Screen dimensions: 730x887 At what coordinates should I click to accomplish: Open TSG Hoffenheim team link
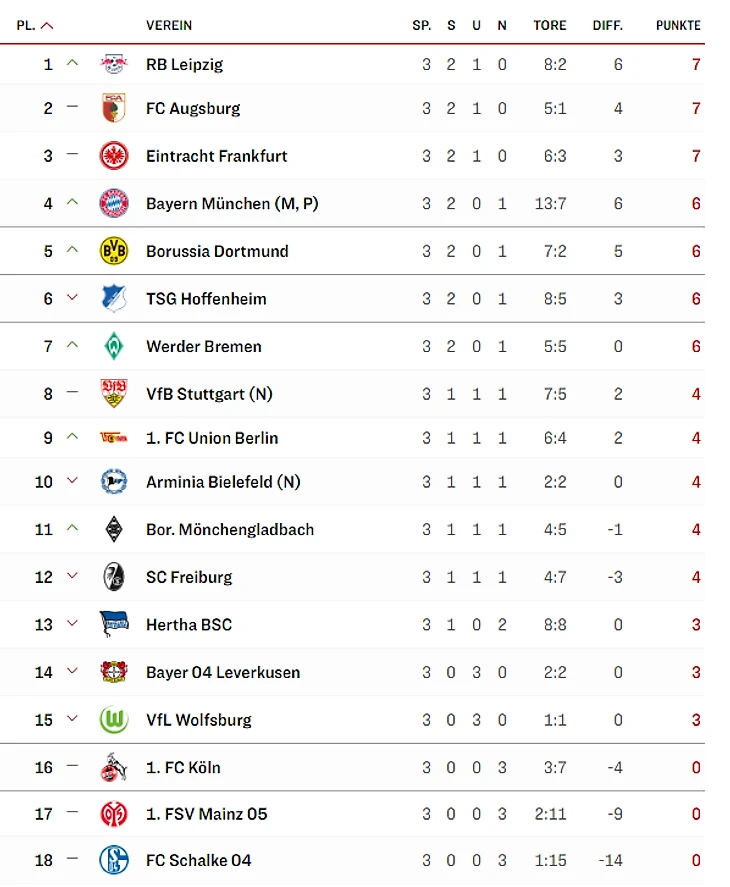point(206,299)
